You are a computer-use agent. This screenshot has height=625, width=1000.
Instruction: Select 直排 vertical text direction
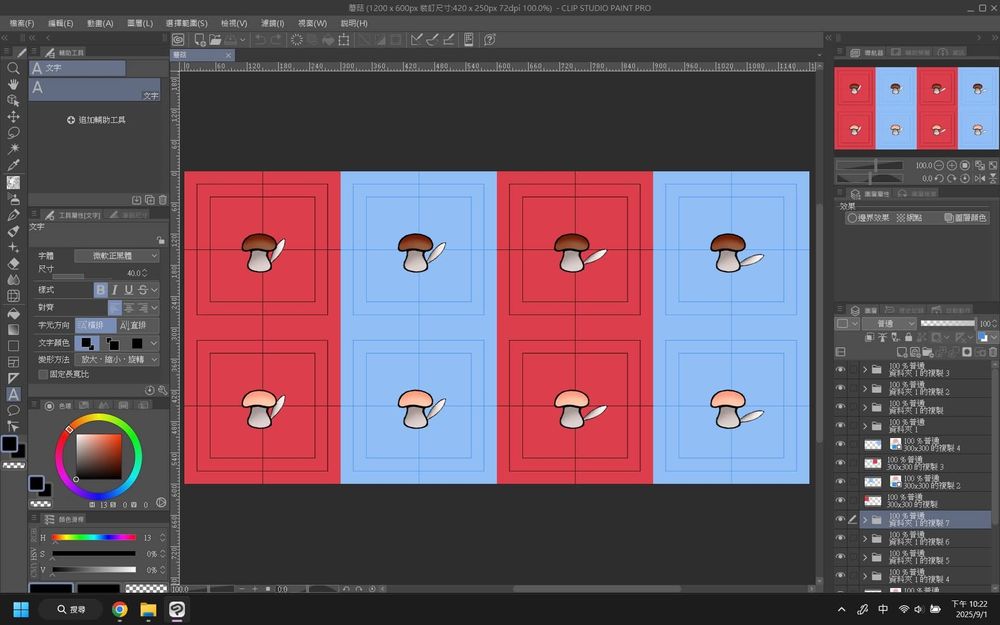(133, 325)
